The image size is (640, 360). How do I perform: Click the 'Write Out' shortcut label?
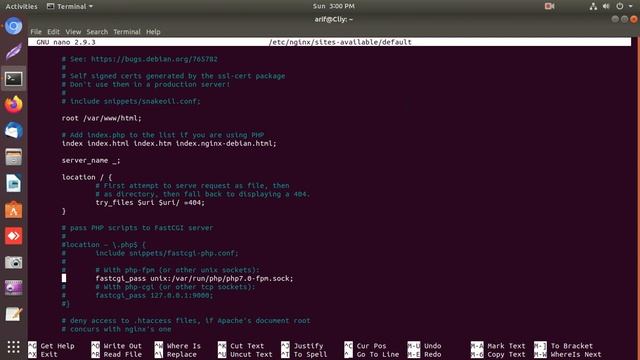click(x=122, y=346)
